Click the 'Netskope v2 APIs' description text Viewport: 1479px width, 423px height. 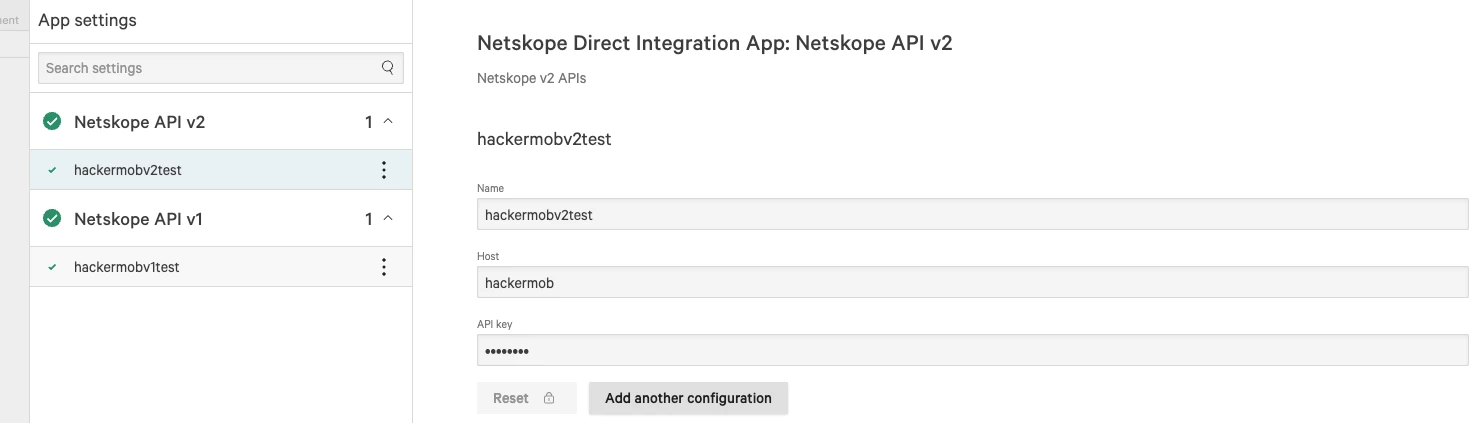coord(532,78)
